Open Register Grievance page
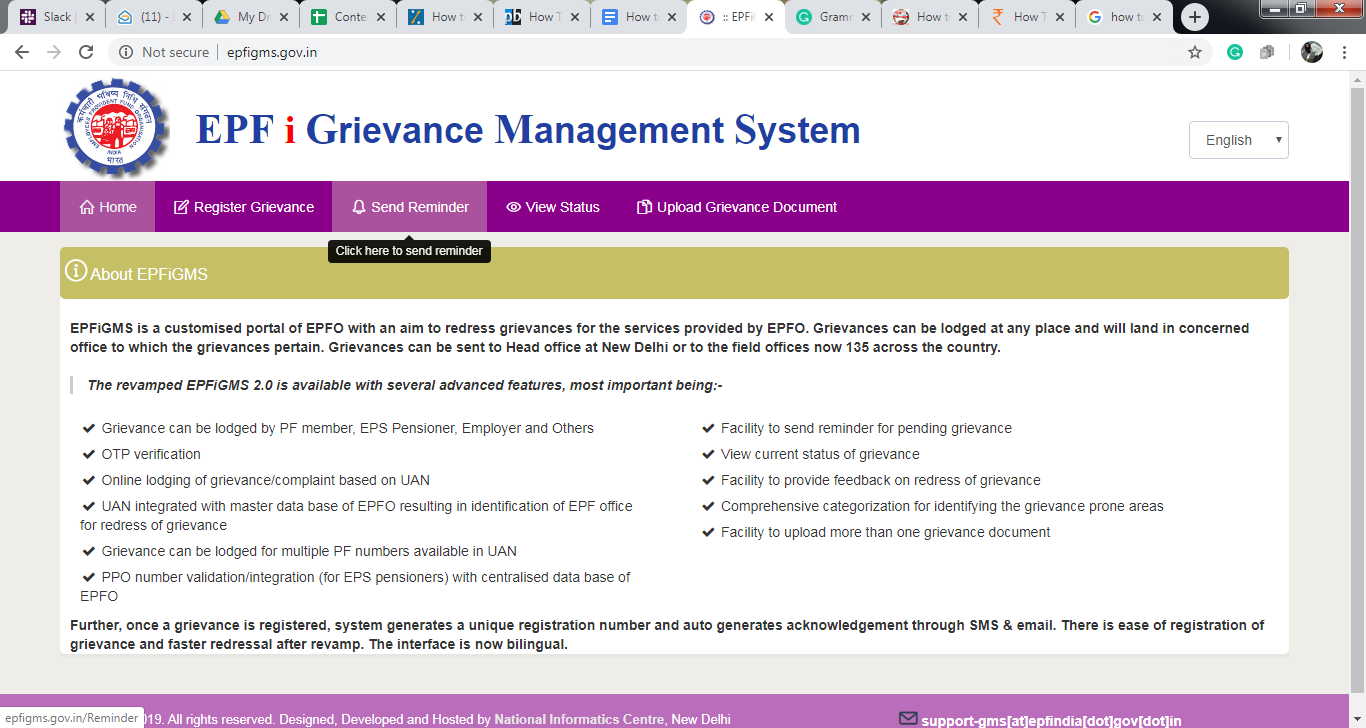This screenshot has height=728, width=1366. pos(244,207)
